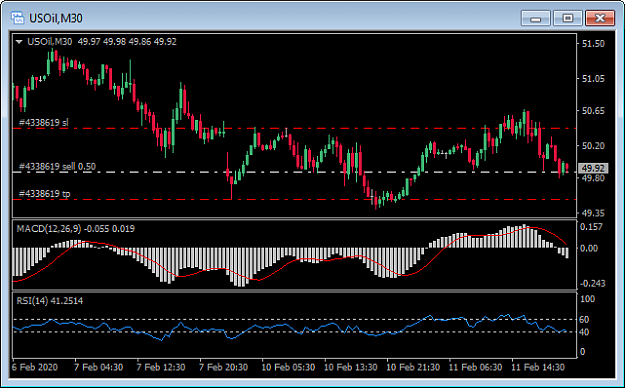Maximize the USOil,M30 chart window
The height and width of the screenshot is (388, 625).
(568, 18)
